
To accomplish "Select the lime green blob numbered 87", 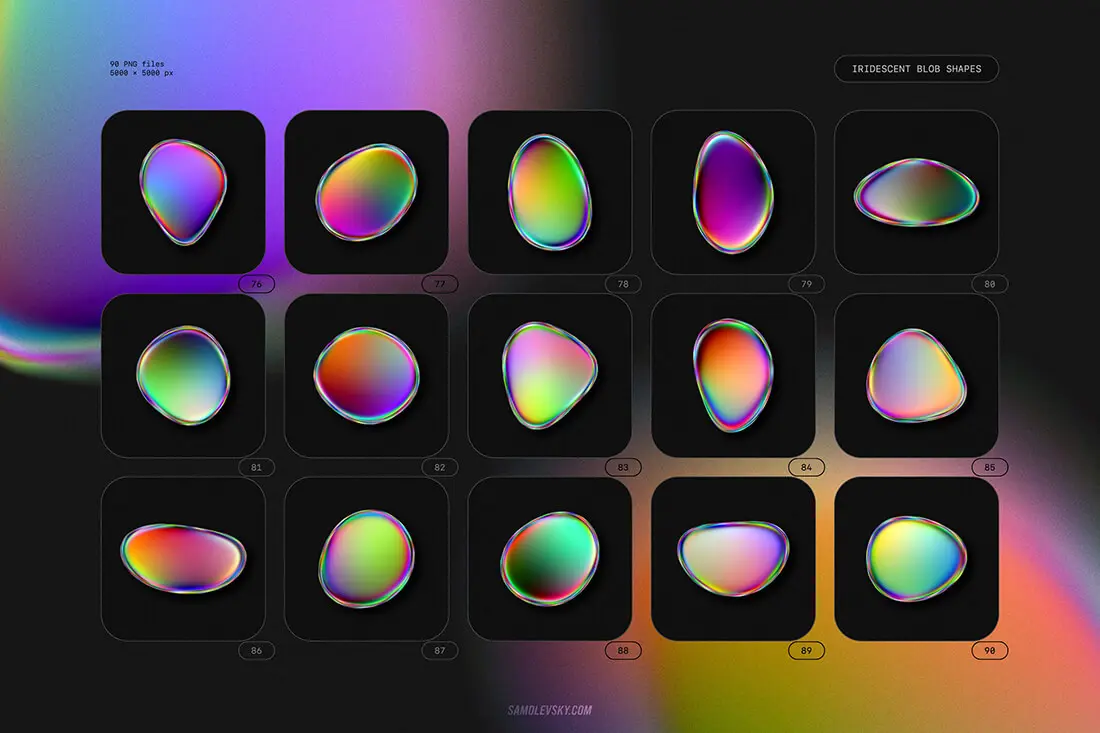I will [366, 558].
